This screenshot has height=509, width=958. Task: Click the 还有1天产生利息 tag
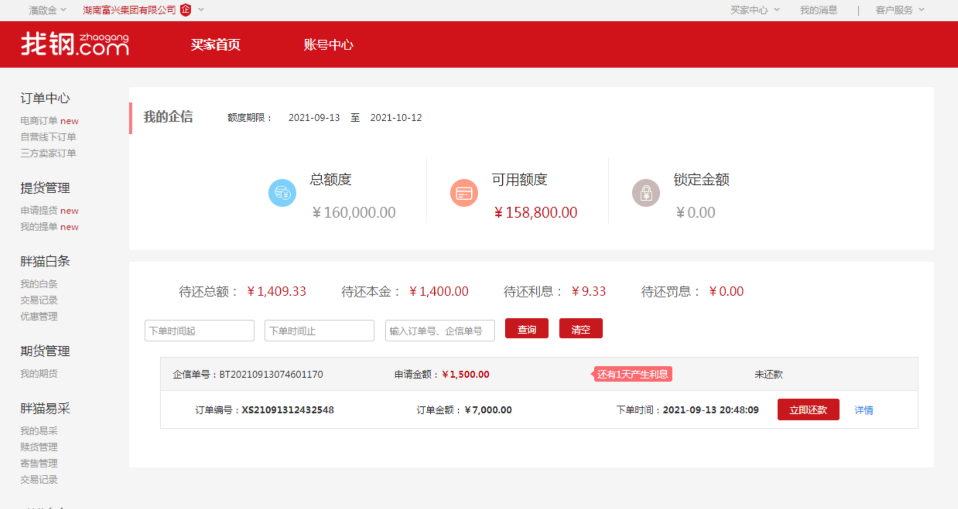(632, 374)
